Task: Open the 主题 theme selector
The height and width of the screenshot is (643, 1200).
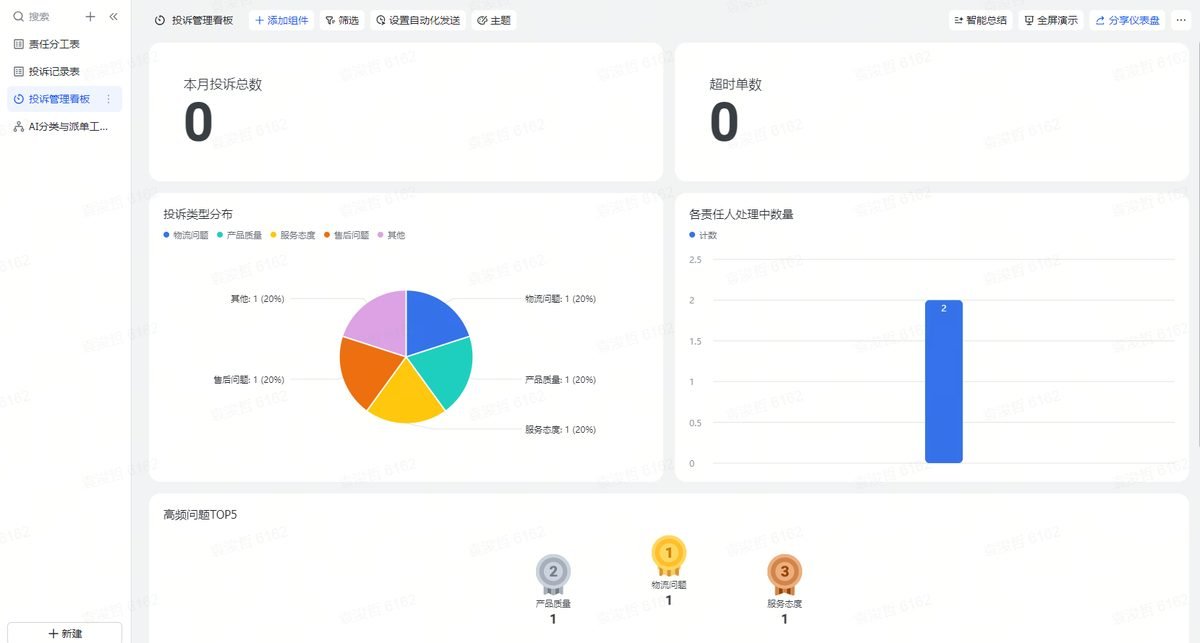Action: pos(494,20)
